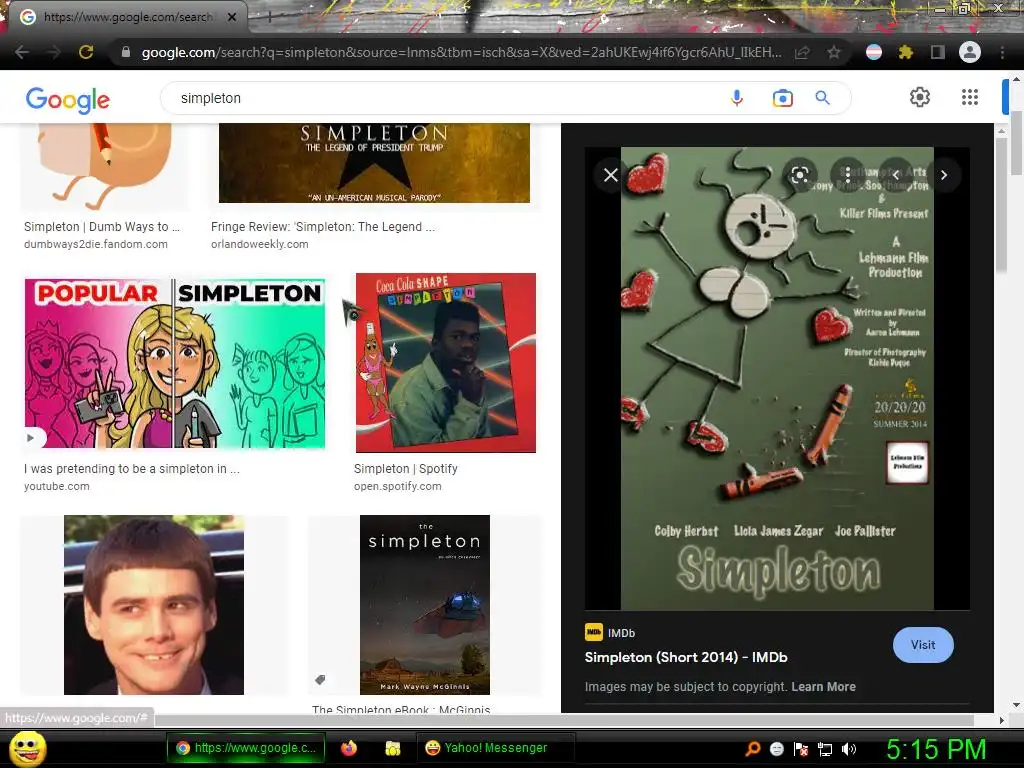
Task: Open the Learn More copyright link
Action: (823, 687)
